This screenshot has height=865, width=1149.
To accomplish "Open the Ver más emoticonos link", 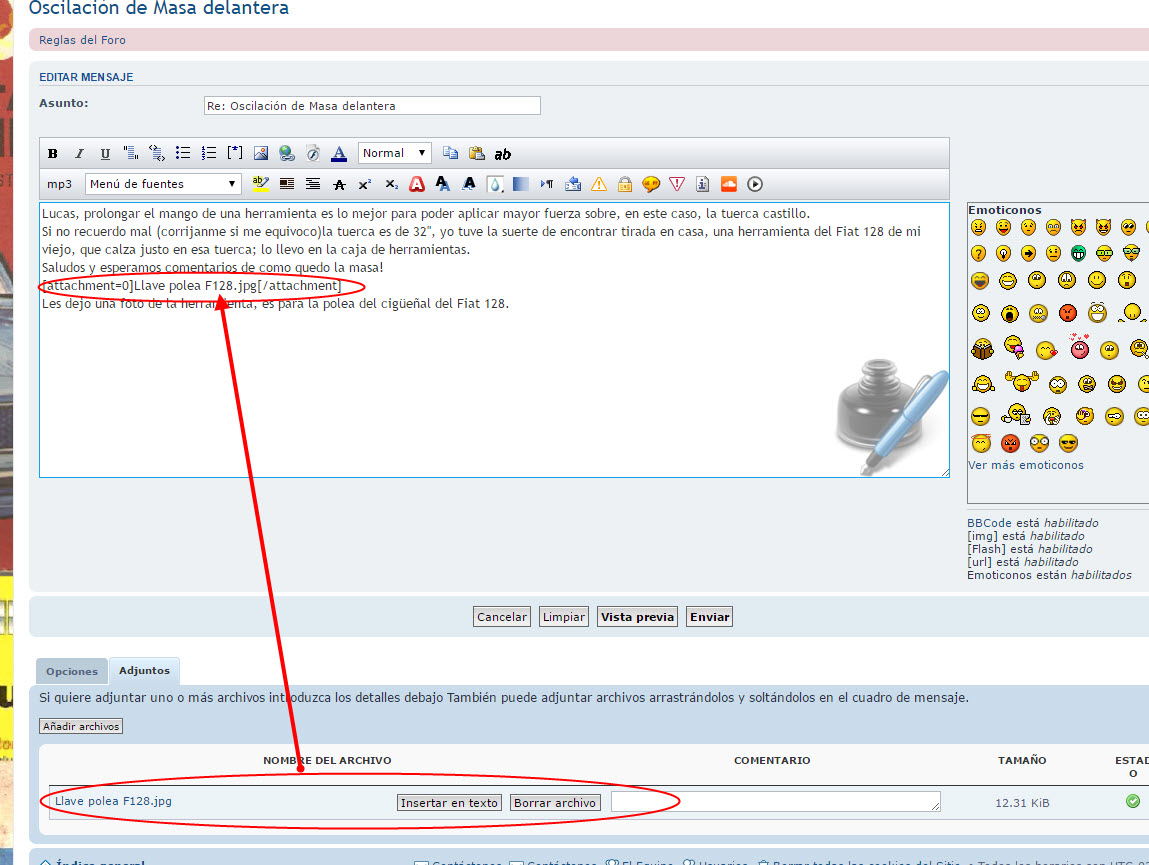I will [x=1025, y=465].
